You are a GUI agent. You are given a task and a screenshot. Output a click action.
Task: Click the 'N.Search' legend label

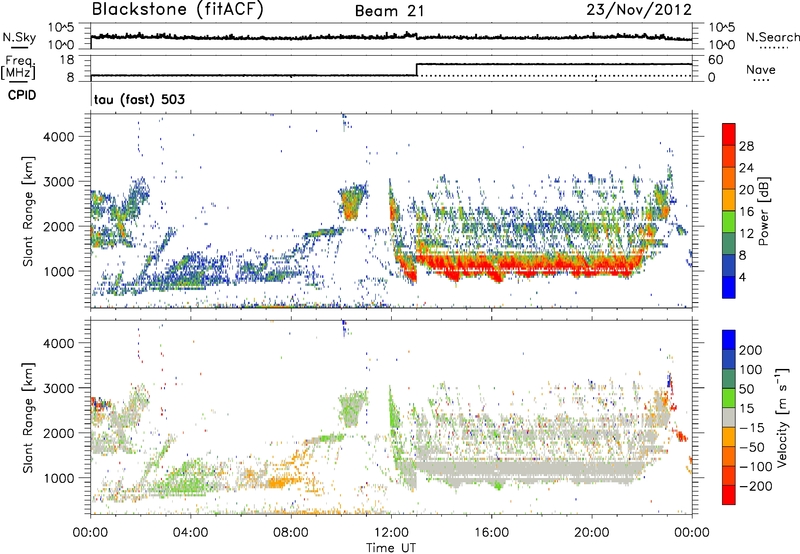(772, 37)
